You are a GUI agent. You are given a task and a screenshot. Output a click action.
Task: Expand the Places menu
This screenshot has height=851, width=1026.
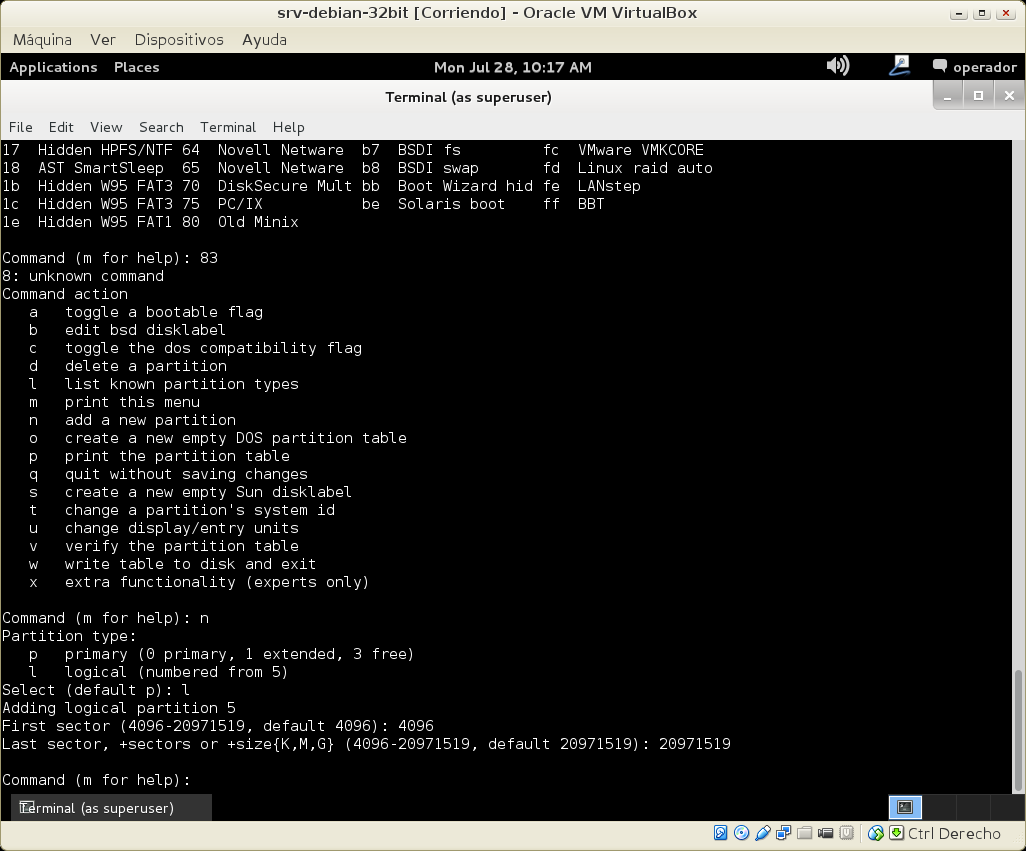pos(136,67)
